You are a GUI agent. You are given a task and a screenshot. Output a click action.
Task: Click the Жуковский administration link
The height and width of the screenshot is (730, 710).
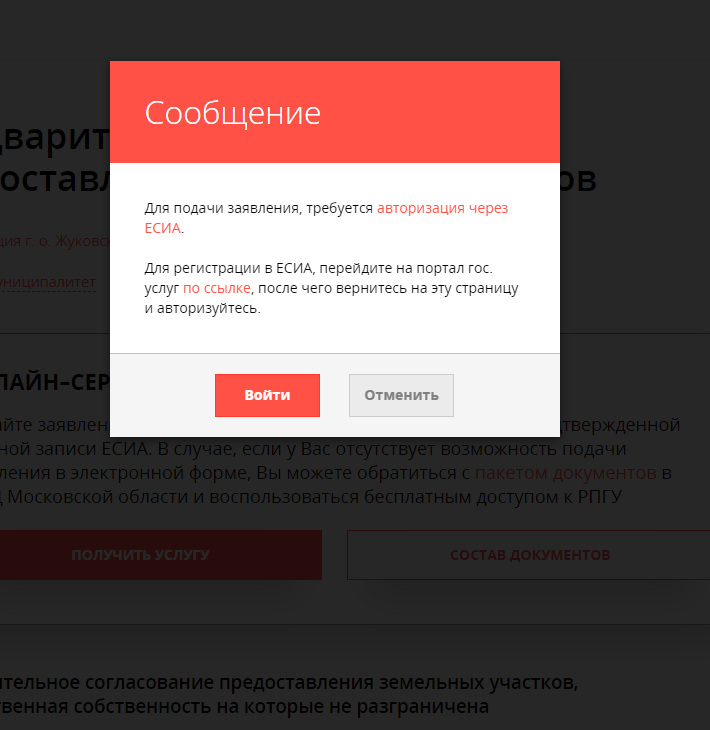tap(55, 241)
